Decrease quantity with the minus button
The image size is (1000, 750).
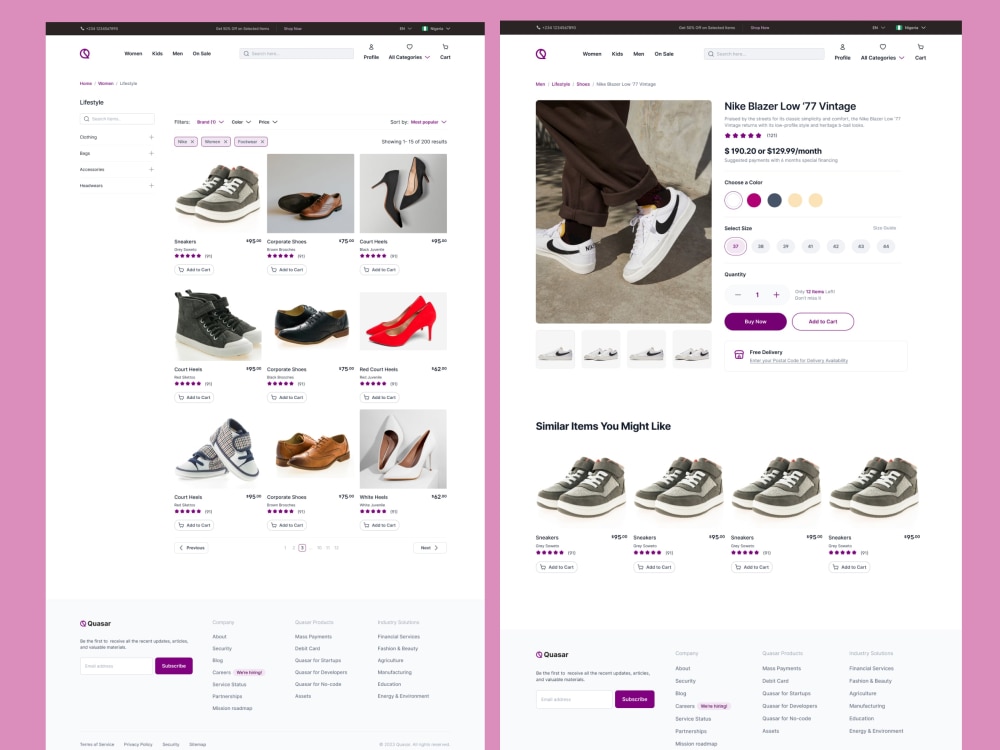point(738,295)
